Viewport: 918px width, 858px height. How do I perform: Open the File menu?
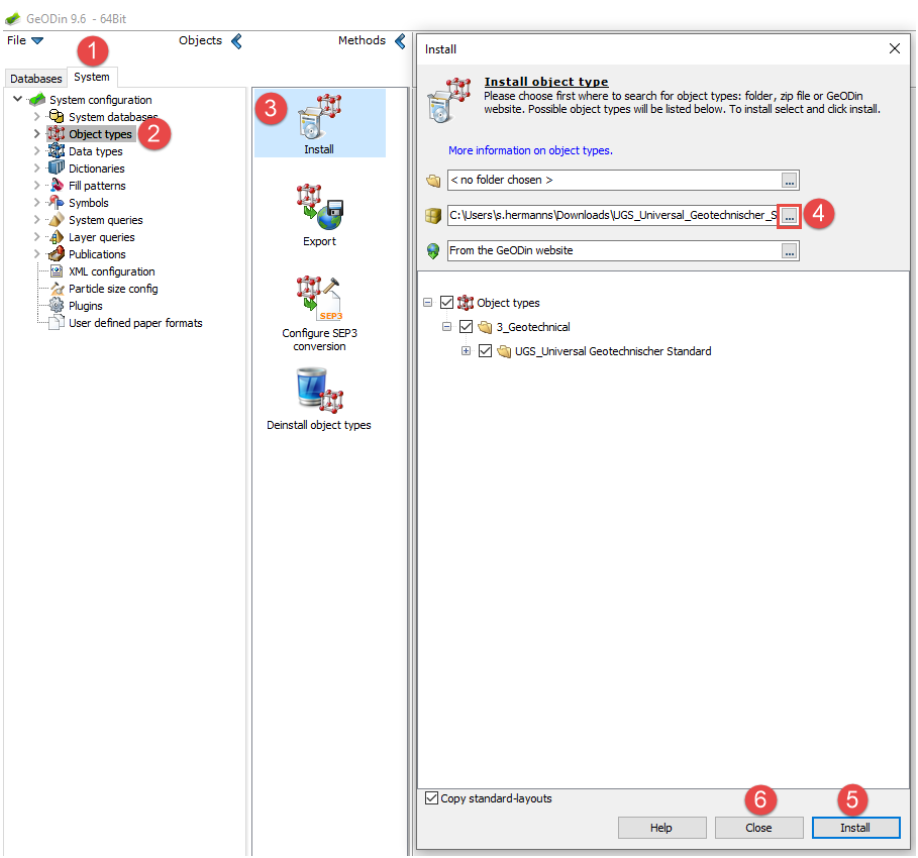pyautogui.click(x=25, y=41)
